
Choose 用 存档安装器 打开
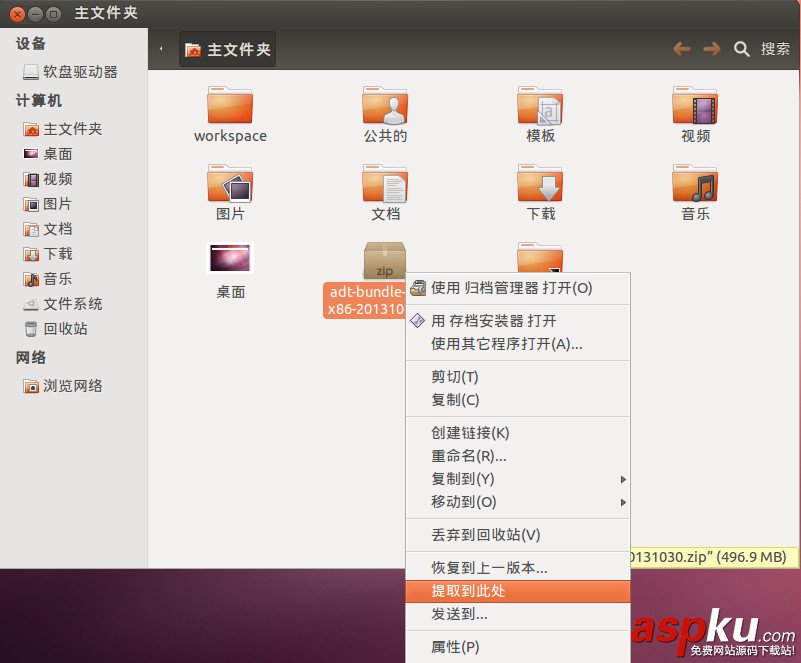click(x=517, y=321)
